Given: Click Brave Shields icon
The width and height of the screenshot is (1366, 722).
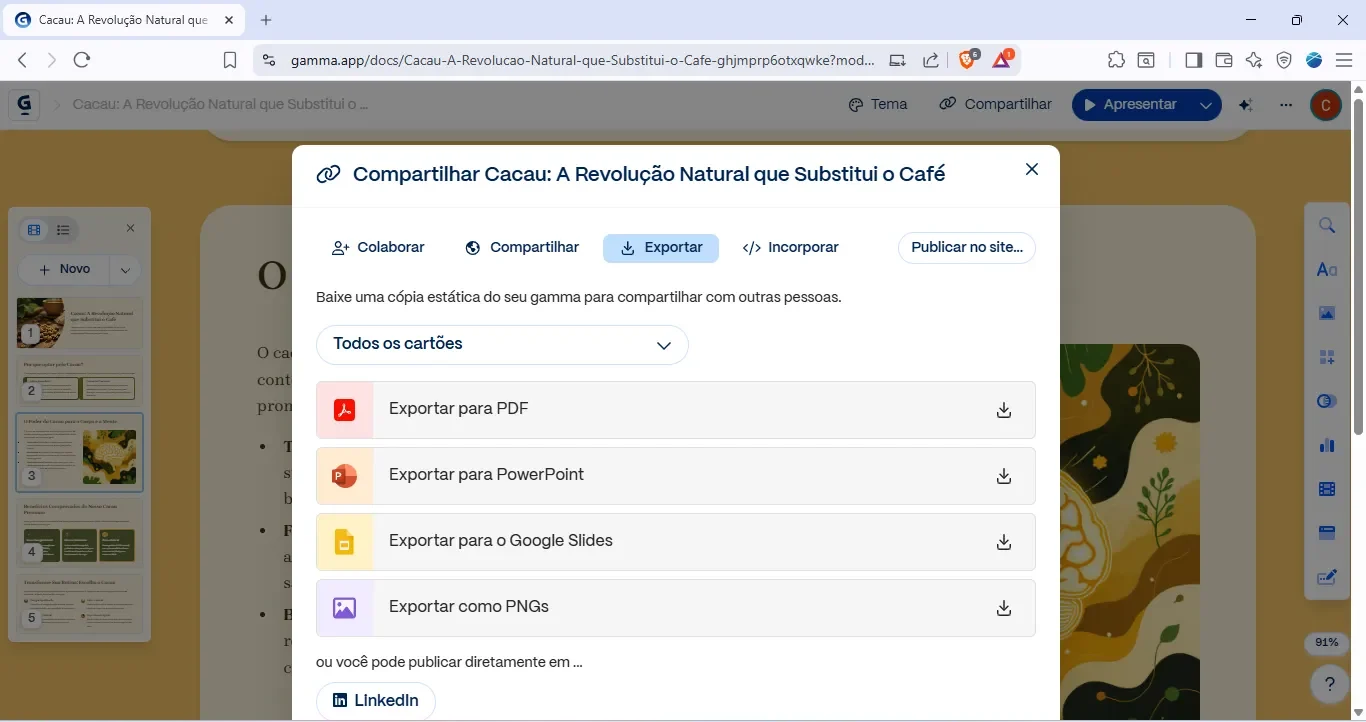Looking at the screenshot, I should (968, 60).
